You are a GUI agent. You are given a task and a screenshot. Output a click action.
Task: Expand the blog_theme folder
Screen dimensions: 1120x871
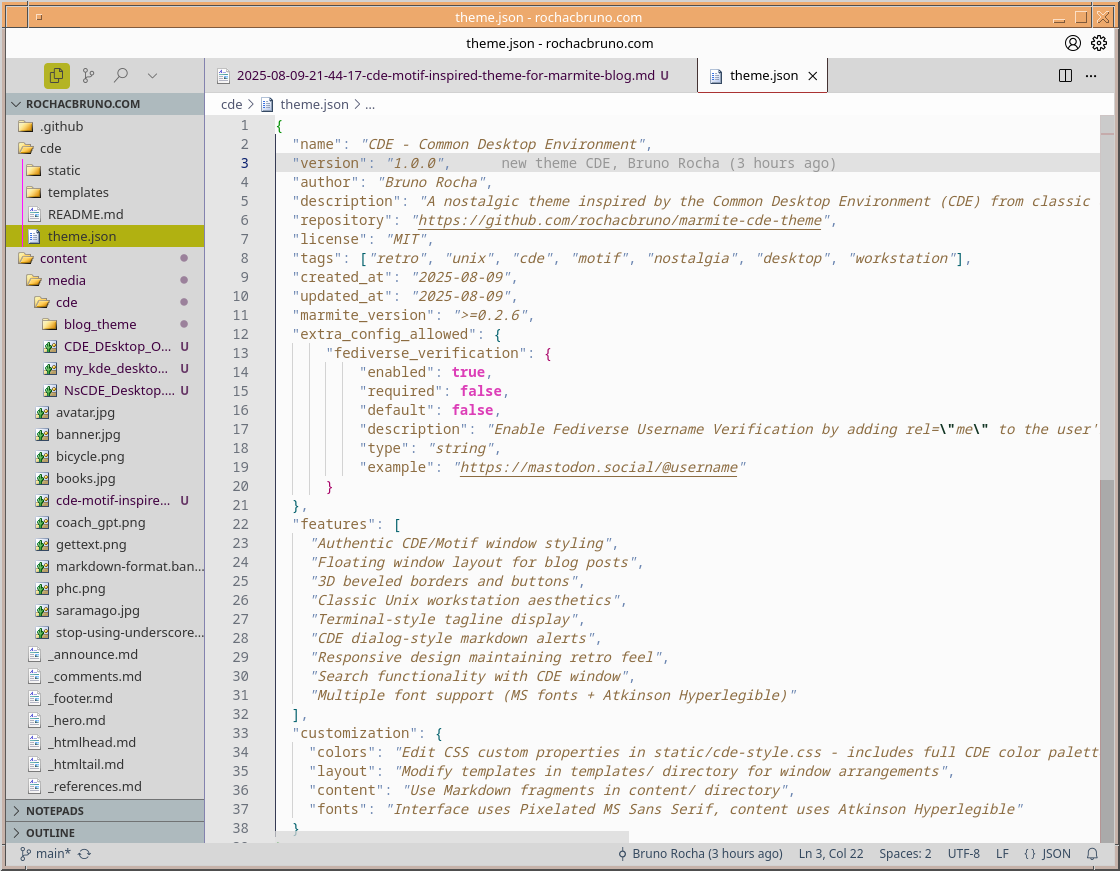click(105, 324)
